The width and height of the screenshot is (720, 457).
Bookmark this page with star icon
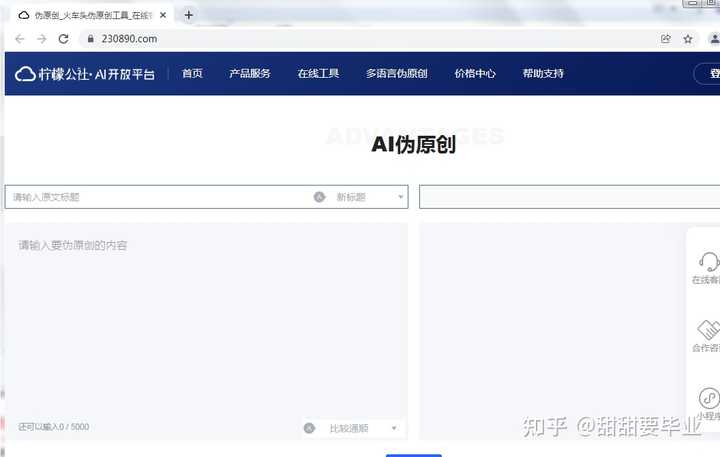point(687,39)
